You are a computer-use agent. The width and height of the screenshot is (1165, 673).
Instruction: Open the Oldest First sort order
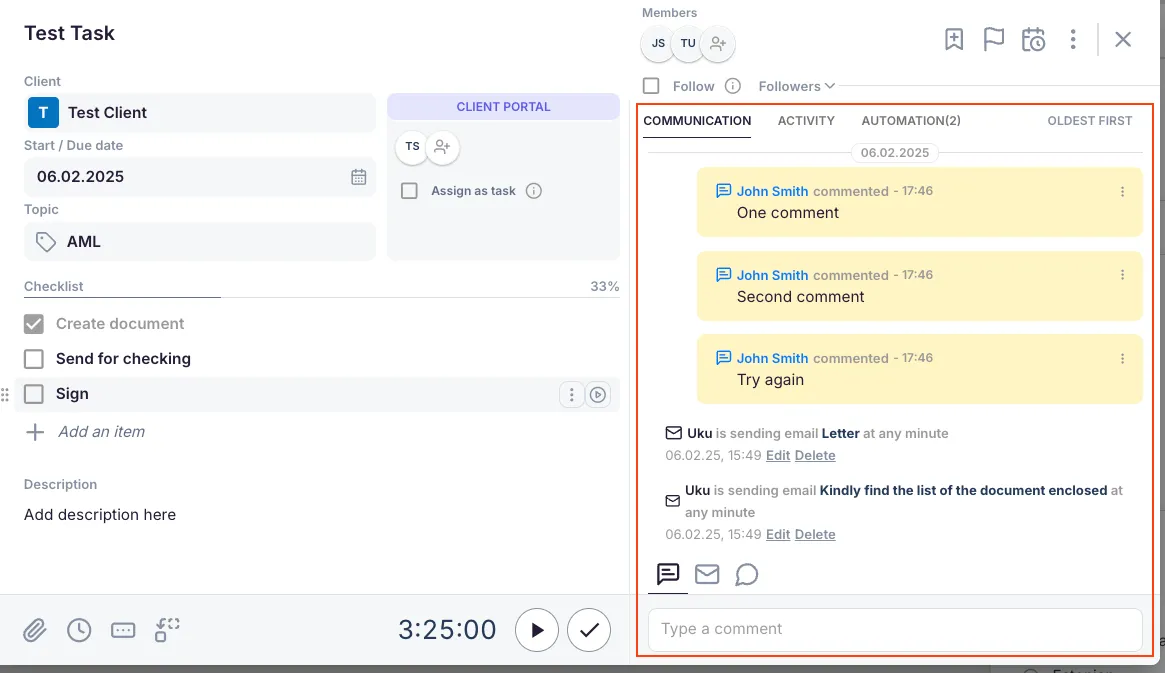[1089, 121]
